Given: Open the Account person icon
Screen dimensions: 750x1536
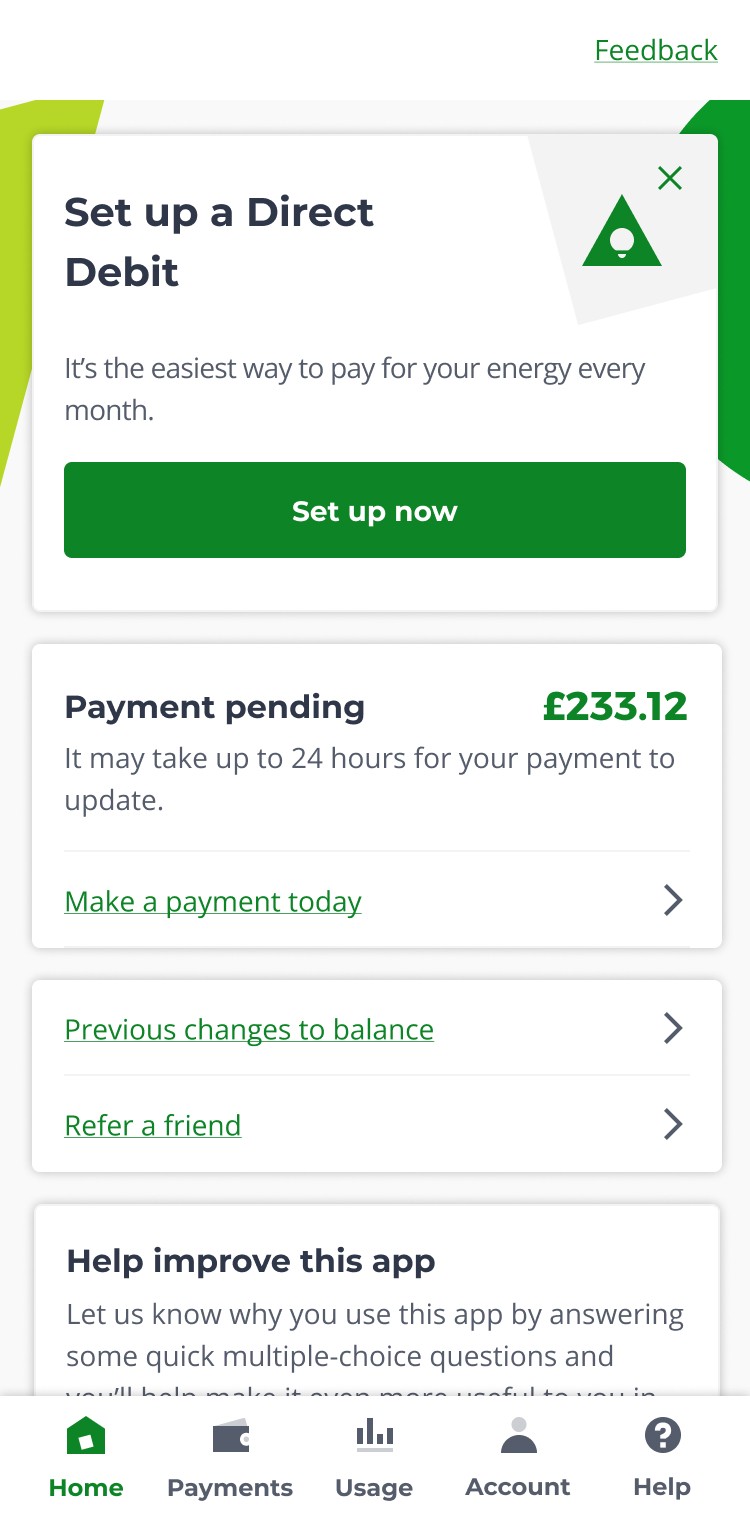Looking at the screenshot, I should (x=518, y=1435).
